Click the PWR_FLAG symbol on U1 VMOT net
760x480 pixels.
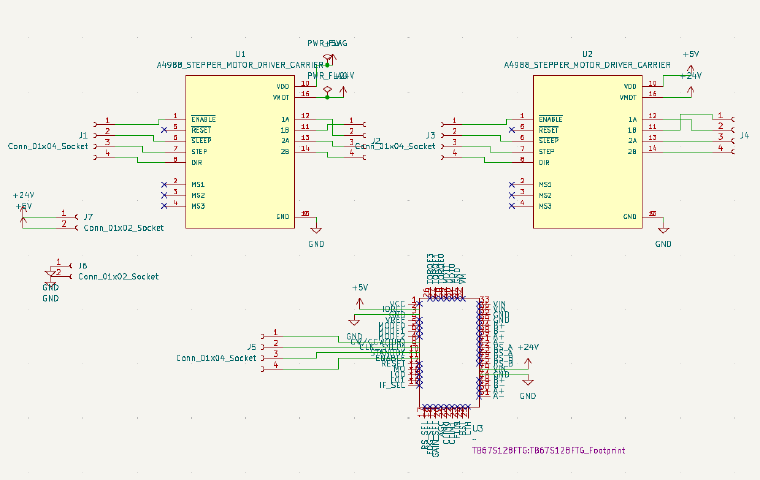coord(327,91)
